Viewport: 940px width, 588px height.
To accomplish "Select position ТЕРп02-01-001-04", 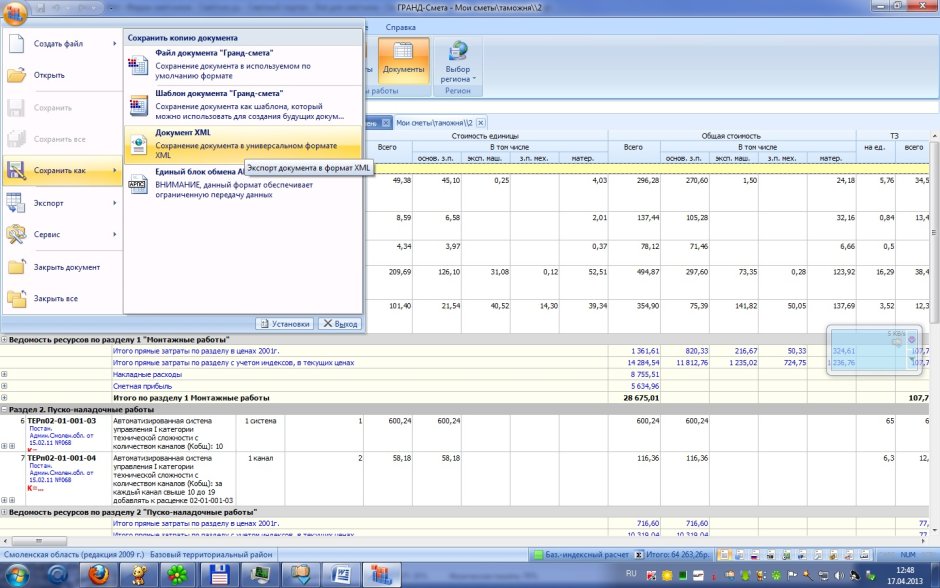I will [x=61, y=458].
